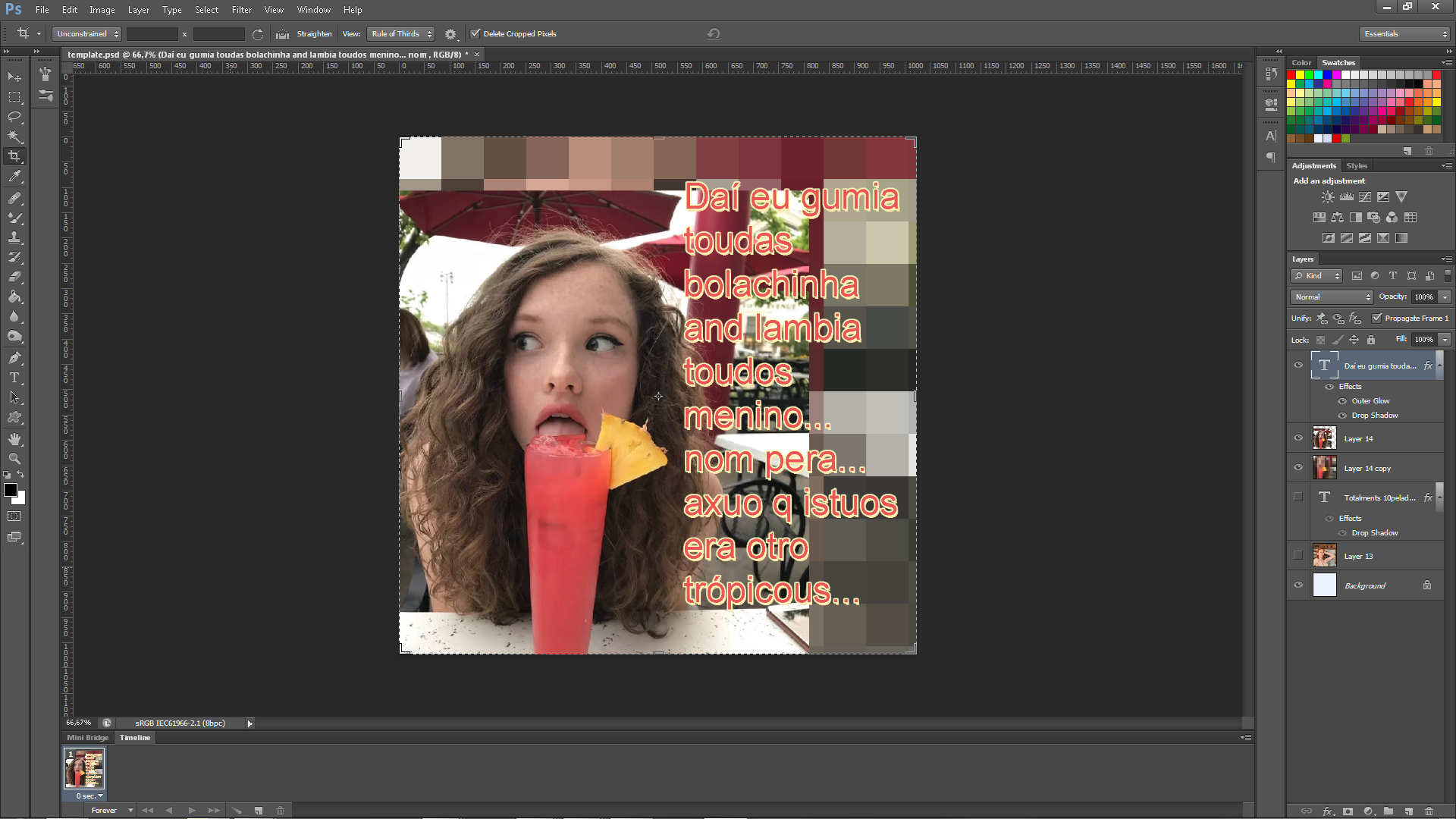Select the Pen tool
The height and width of the screenshot is (819, 1456).
pos(14,357)
